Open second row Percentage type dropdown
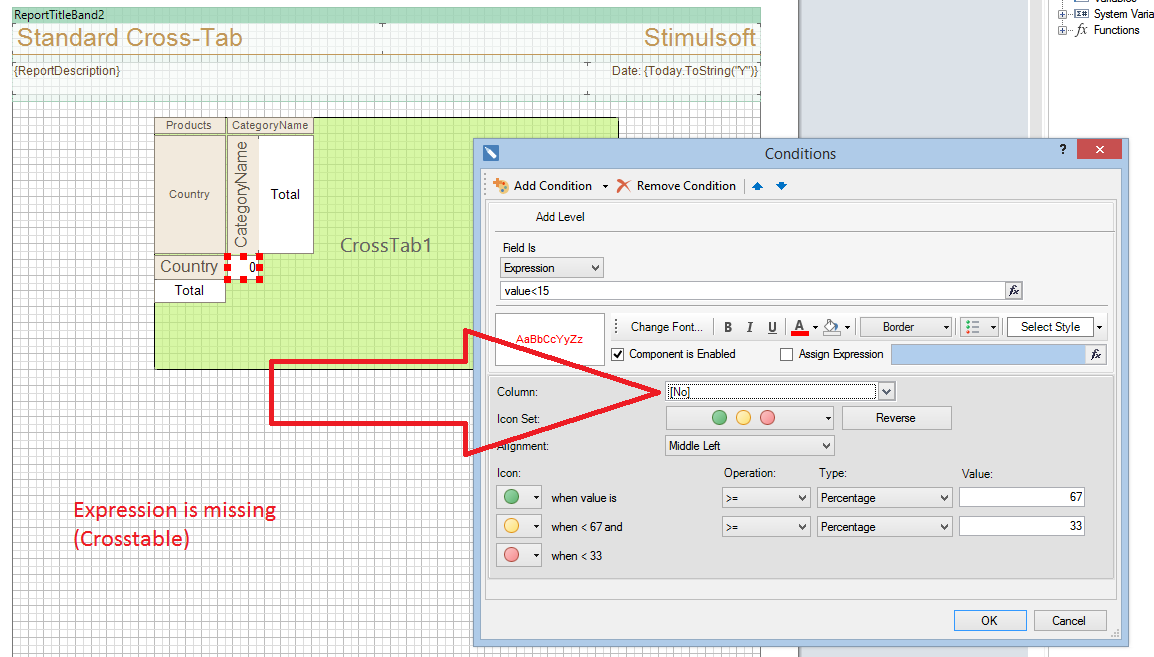Image resolution: width=1154 pixels, height=657 pixels. (x=885, y=527)
